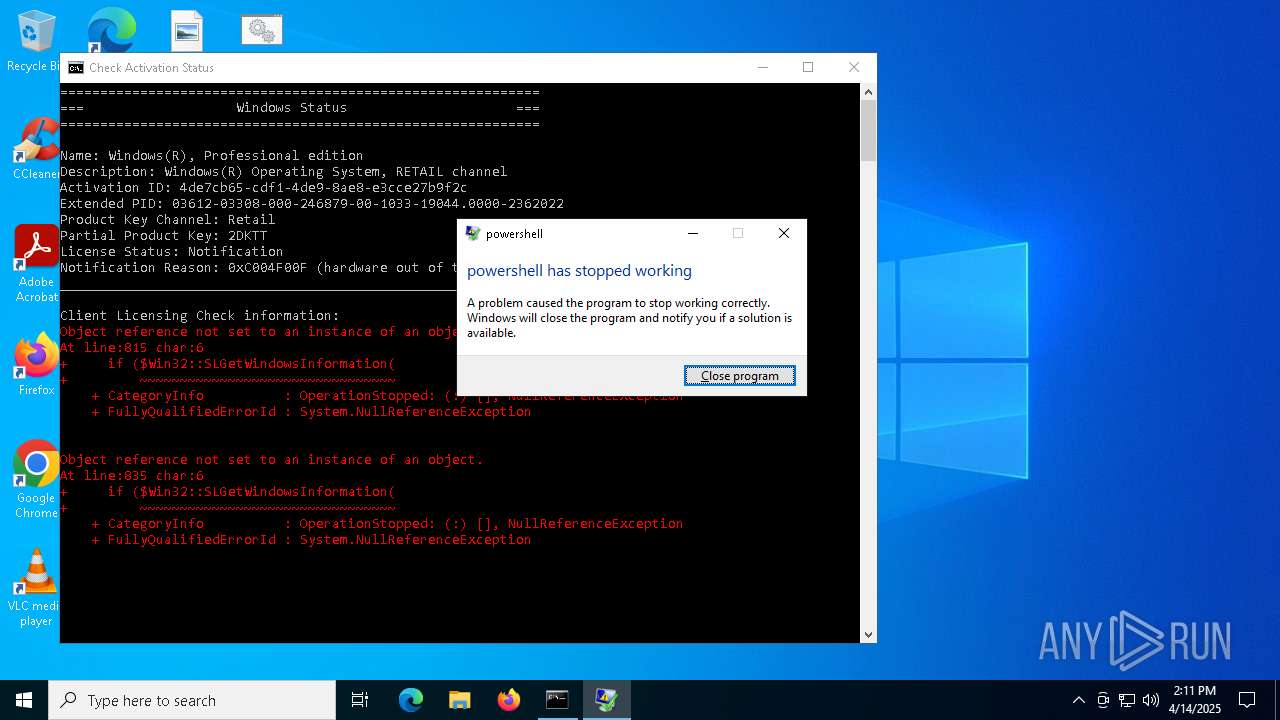This screenshot has width=1280, height=720.
Task: Select the Google Chrome desktop shortcut
Action: tap(36, 480)
